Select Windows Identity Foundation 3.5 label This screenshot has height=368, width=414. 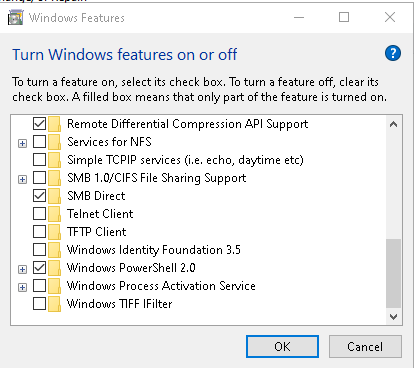154,250
